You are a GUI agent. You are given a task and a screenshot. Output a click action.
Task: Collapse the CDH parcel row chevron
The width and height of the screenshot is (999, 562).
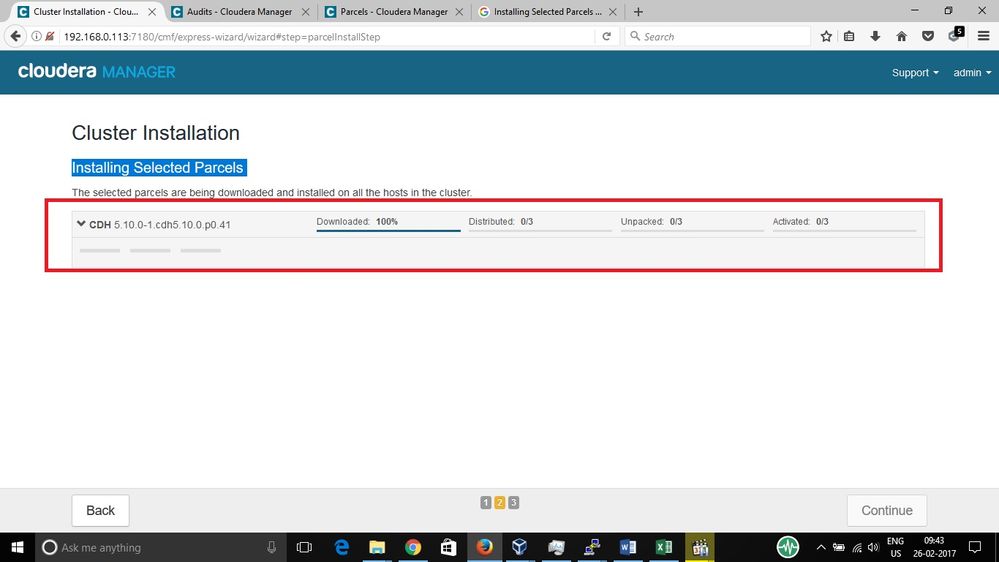click(81, 224)
